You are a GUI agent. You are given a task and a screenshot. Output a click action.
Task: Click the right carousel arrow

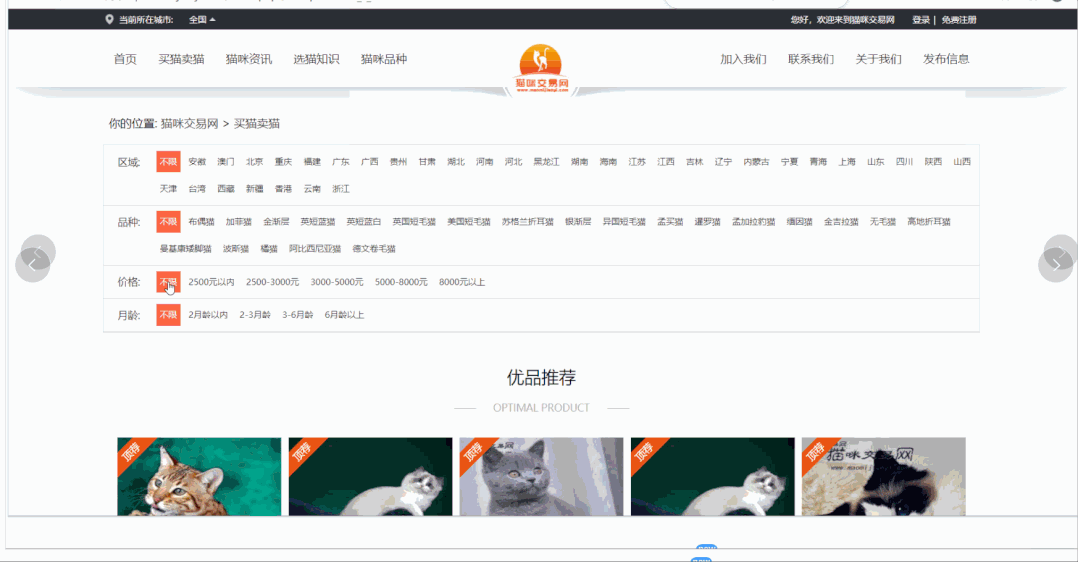[x=1057, y=262]
